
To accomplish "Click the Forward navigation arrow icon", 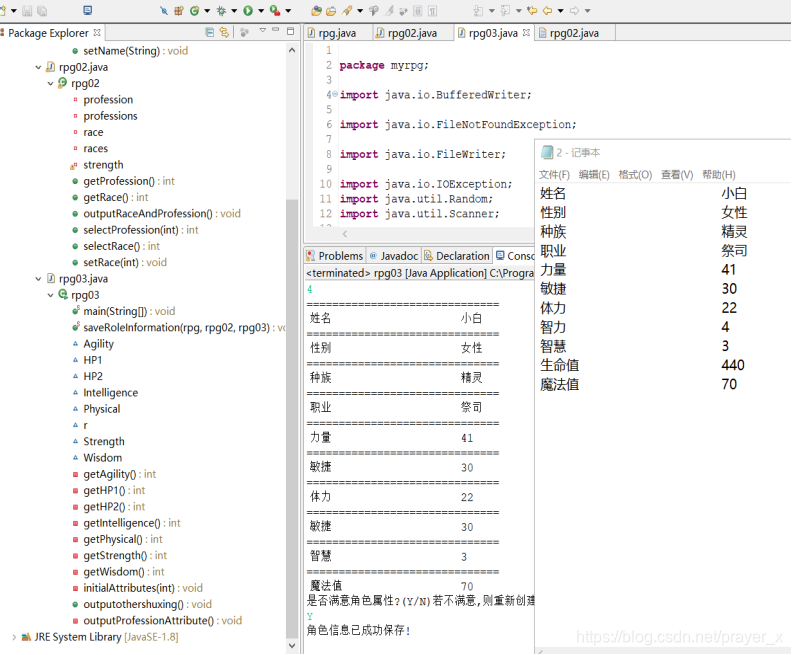I will 574,11.
